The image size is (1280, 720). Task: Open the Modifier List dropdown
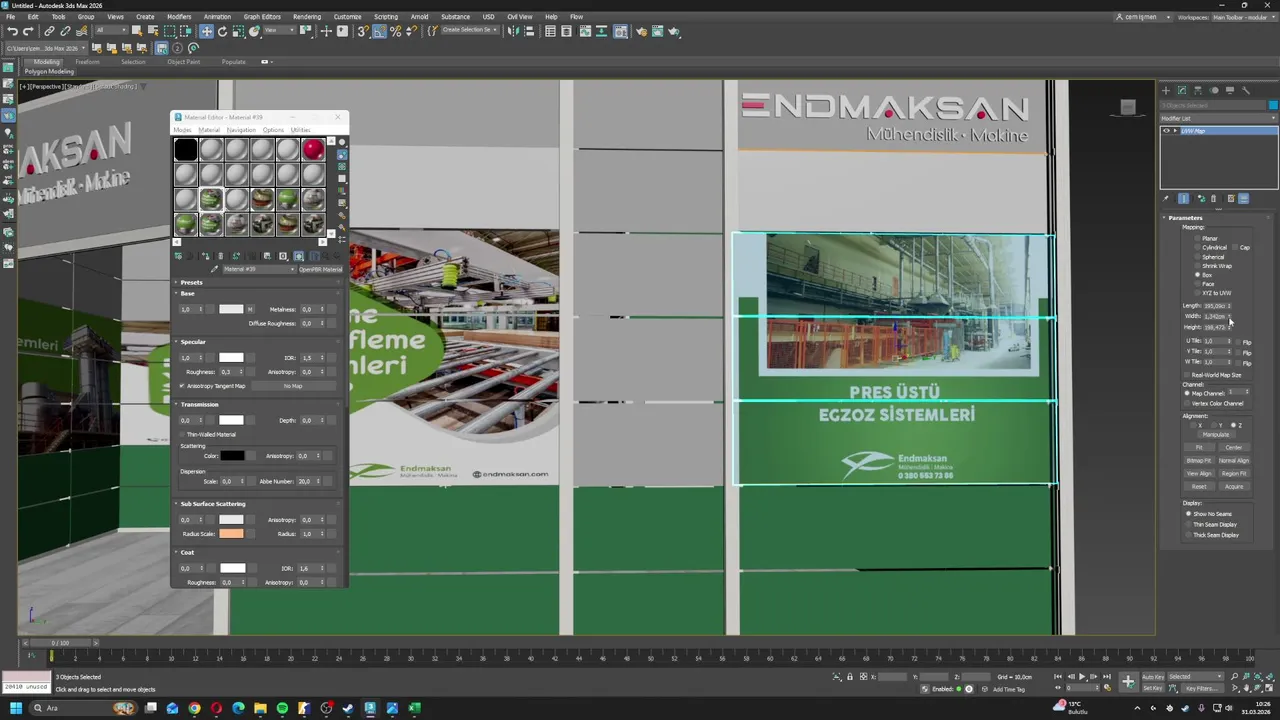pos(1218,118)
